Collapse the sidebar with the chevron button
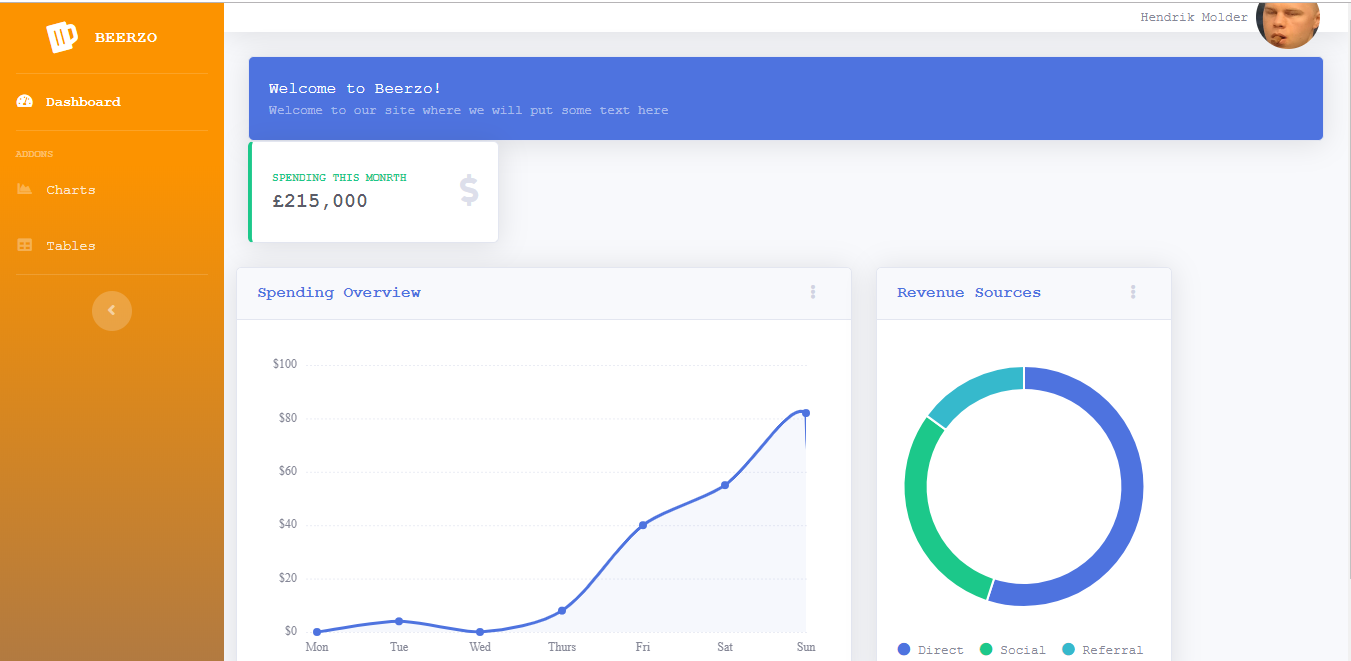Screen dimensions: 1351x661 pyautogui.click(x=112, y=310)
